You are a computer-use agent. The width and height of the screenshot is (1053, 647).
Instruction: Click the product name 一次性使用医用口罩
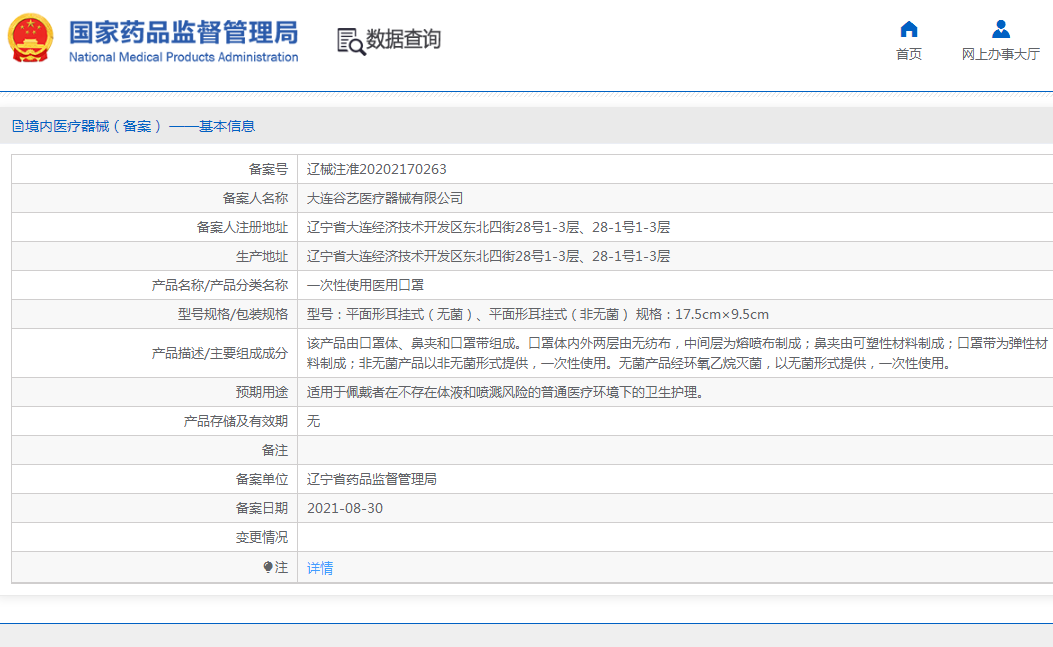click(365, 285)
